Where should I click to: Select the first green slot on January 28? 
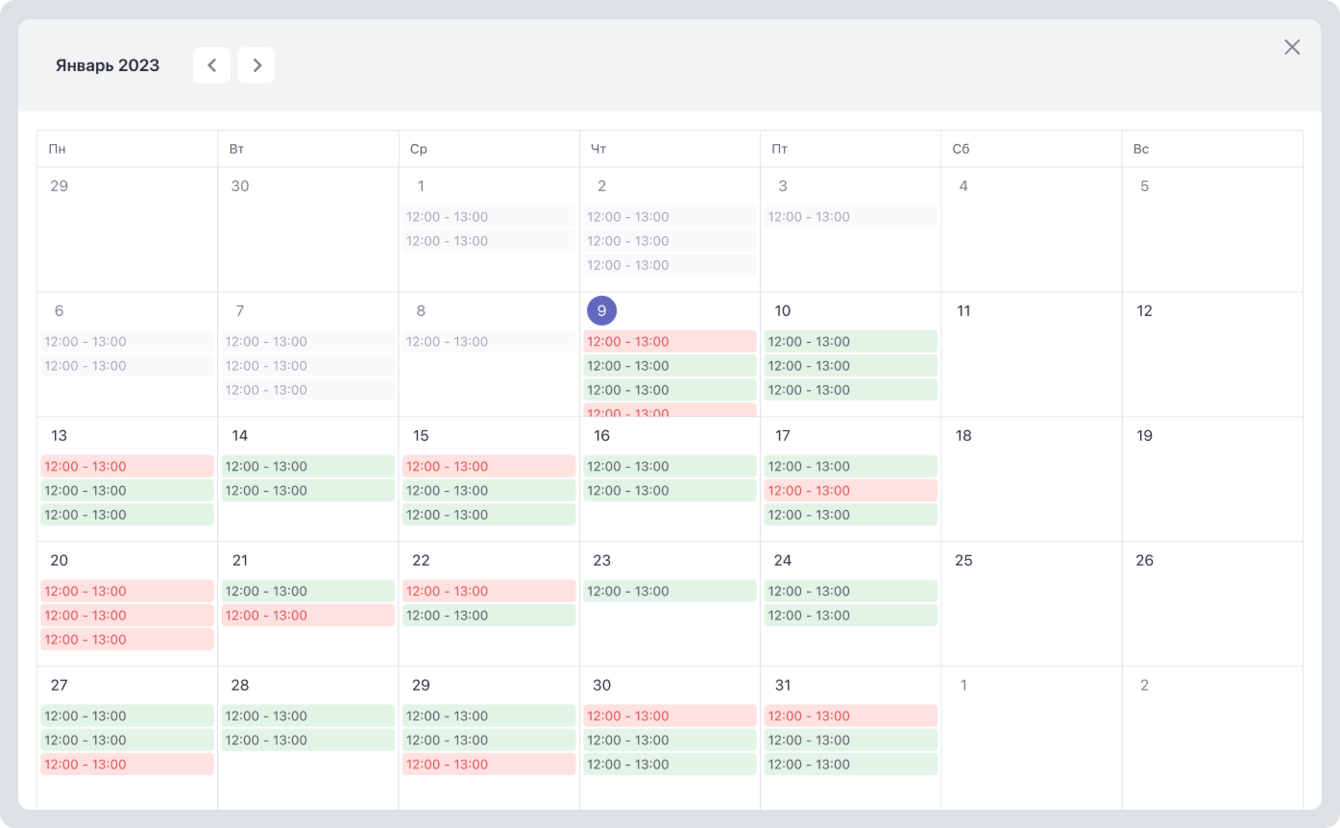point(308,716)
